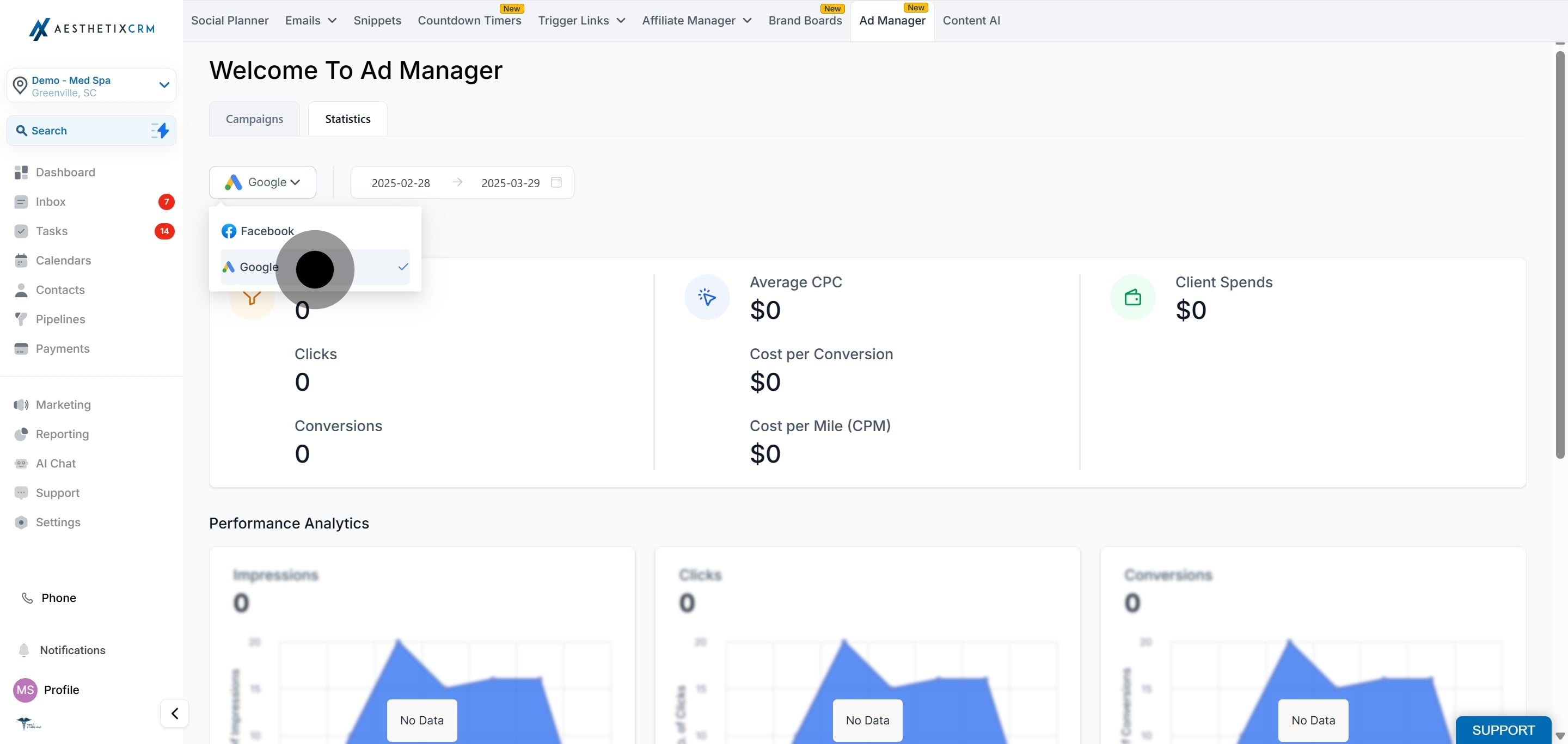
Task: Open the Google platform dropdown
Action: click(262, 182)
